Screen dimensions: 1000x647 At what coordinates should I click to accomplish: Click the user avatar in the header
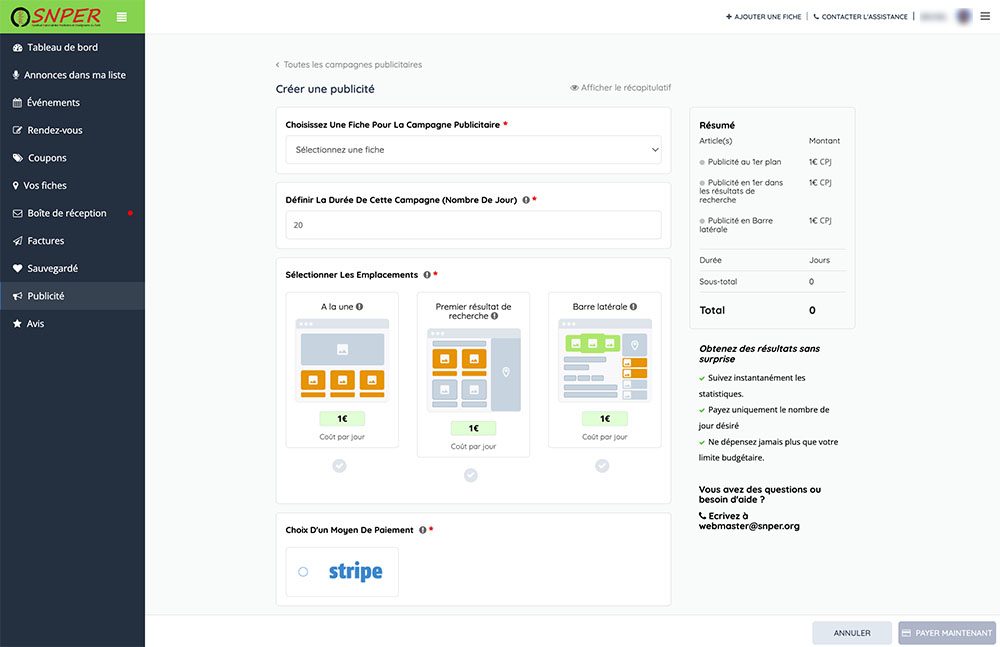coord(964,17)
